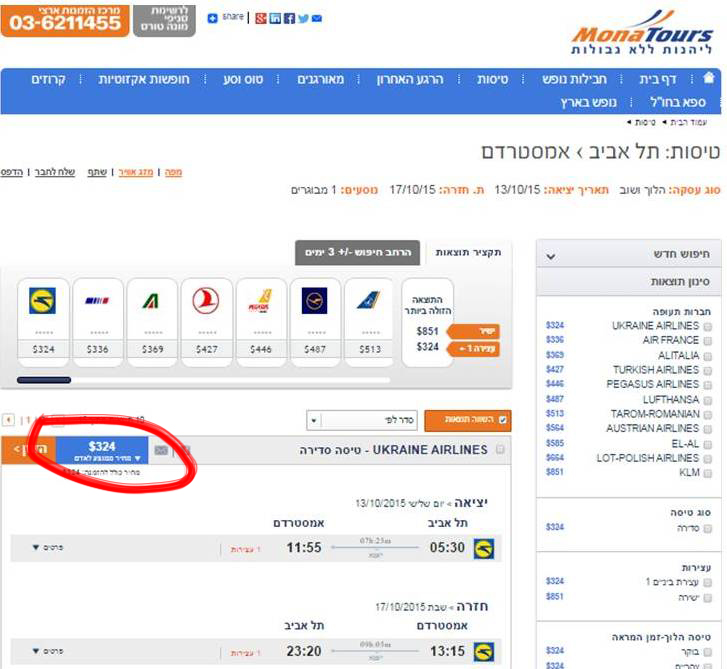The image size is (727, 669).
Task: Check the TAROM-ROMANIAN filter
Action: pos(708,415)
